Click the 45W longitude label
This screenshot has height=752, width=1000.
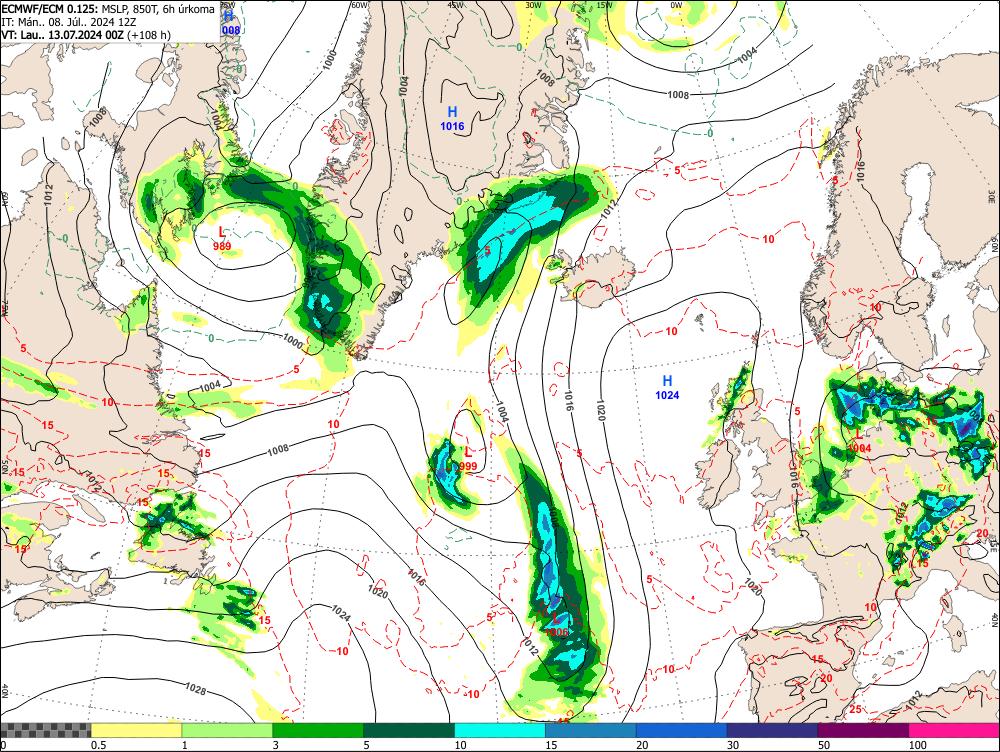tap(455, 4)
